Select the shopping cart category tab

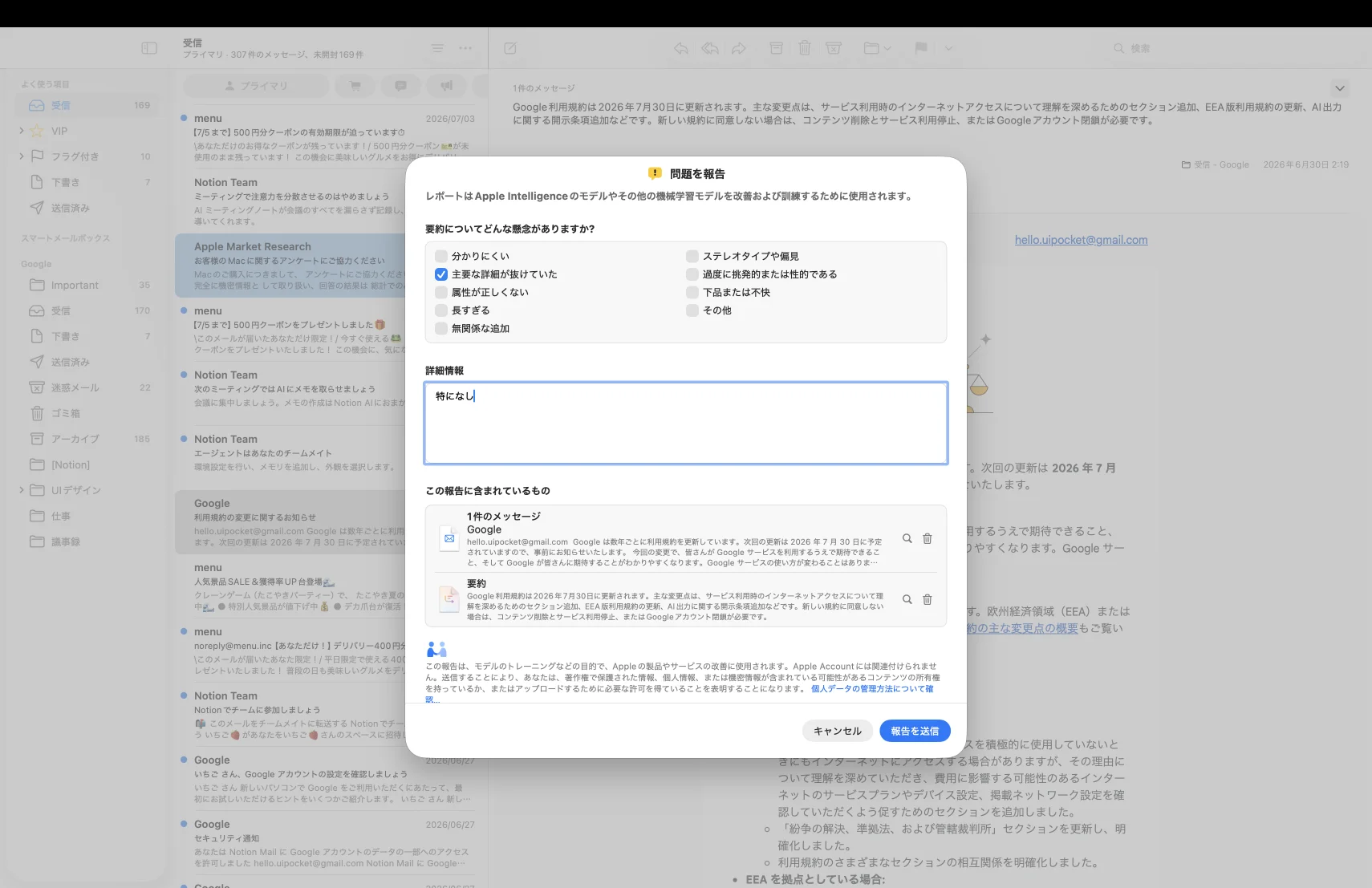[355, 85]
